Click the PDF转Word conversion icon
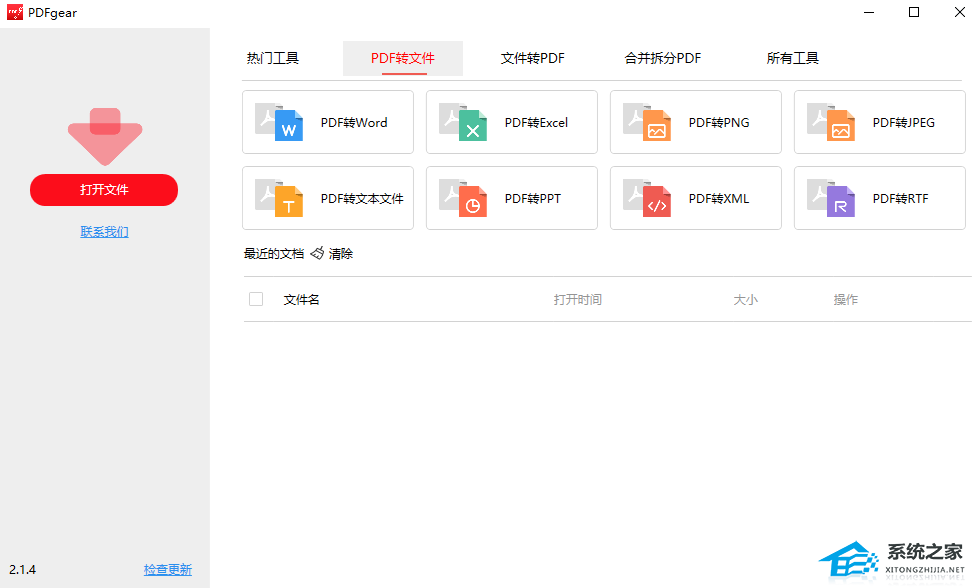980x588 pixels. [279, 123]
